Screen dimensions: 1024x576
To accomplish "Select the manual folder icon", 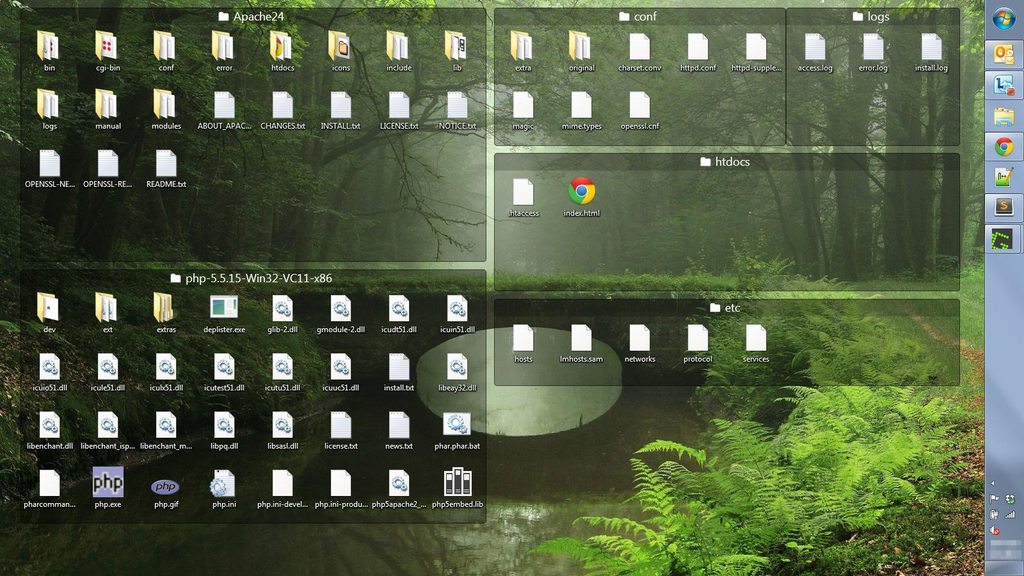I will 108,110.
